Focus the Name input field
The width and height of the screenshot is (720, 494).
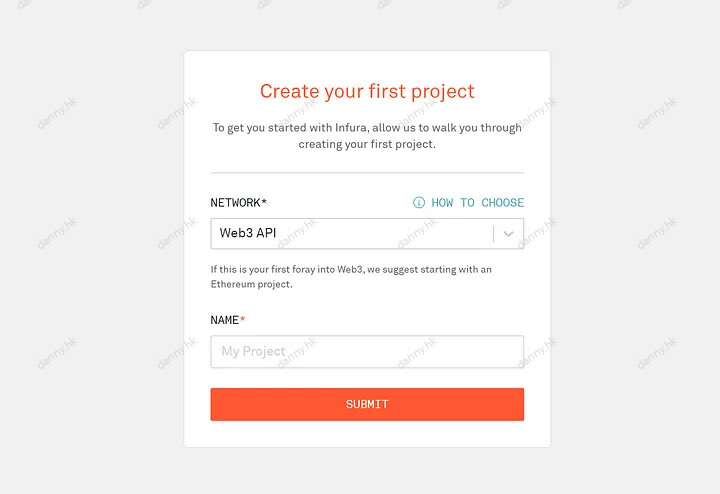[x=367, y=351]
